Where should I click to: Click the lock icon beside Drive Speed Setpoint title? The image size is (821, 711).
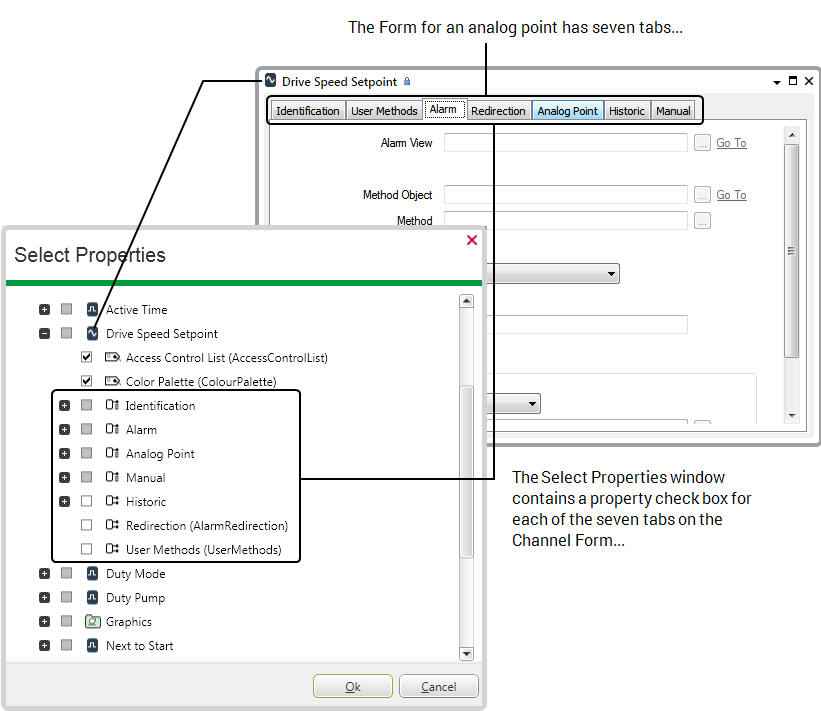click(407, 82)
